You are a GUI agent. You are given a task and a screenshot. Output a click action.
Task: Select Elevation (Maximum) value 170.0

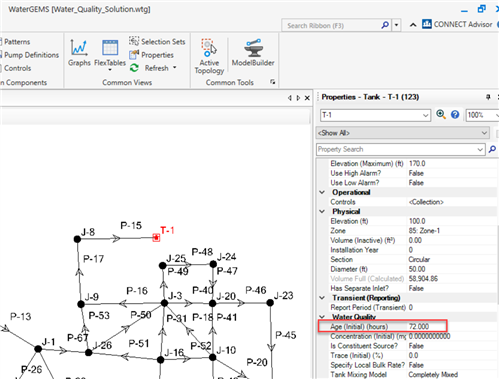click(x=417, y=163)
